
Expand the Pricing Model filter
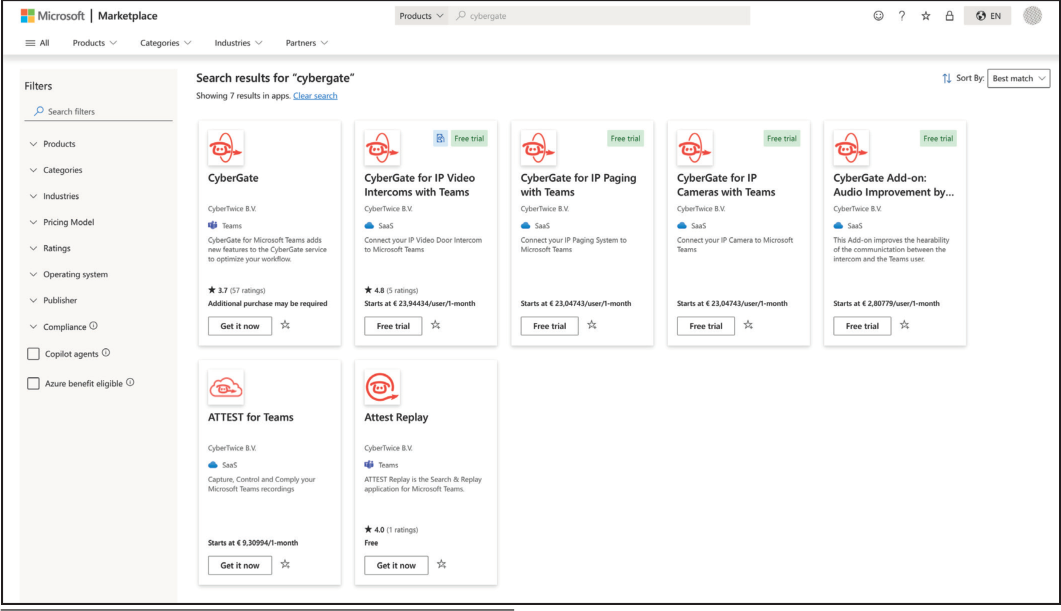point(68,222)
